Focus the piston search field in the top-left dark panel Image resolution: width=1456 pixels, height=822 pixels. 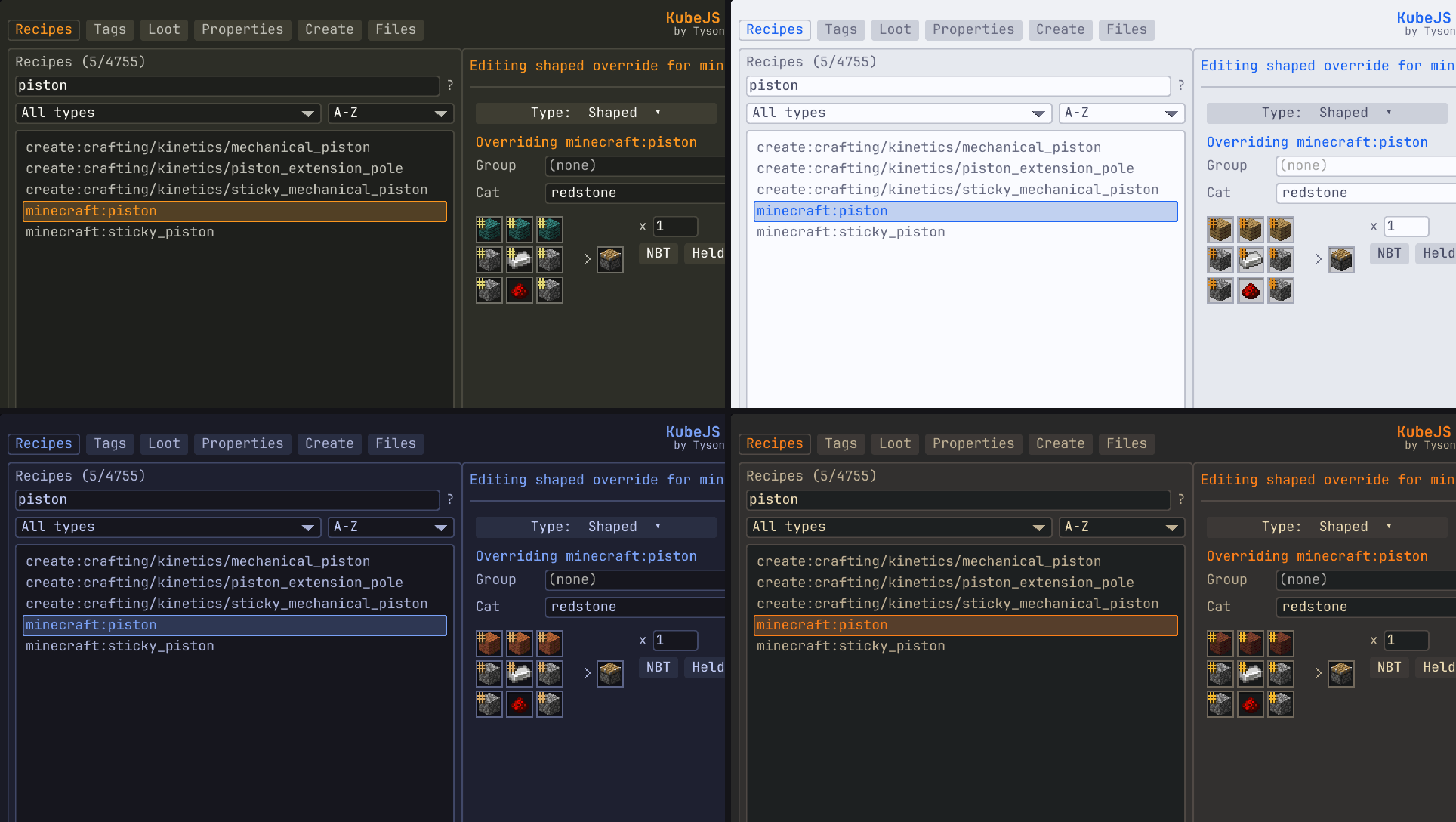pyautogui.click(x=227, y=86)
